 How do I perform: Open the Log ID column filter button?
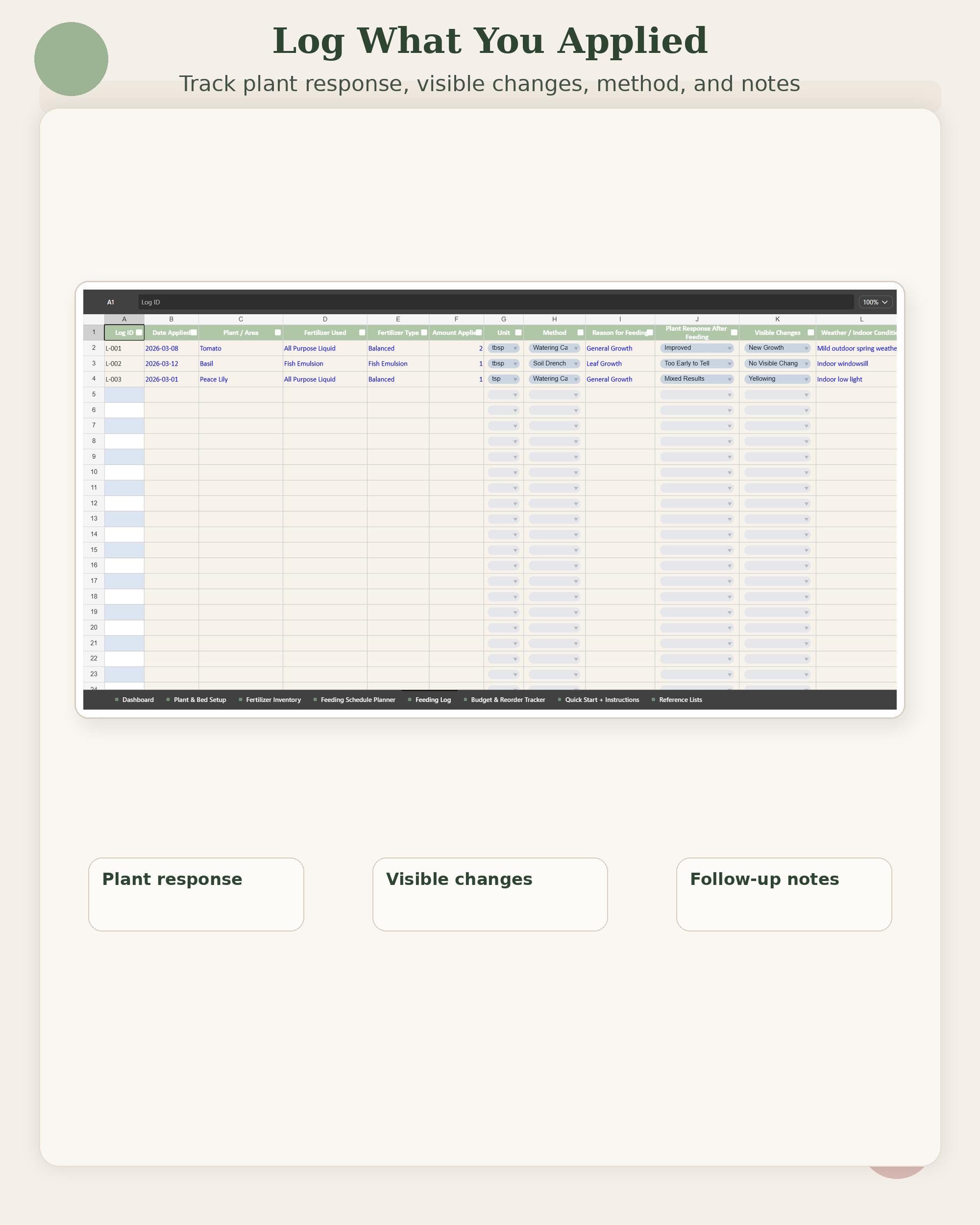(x=139, y=332)
